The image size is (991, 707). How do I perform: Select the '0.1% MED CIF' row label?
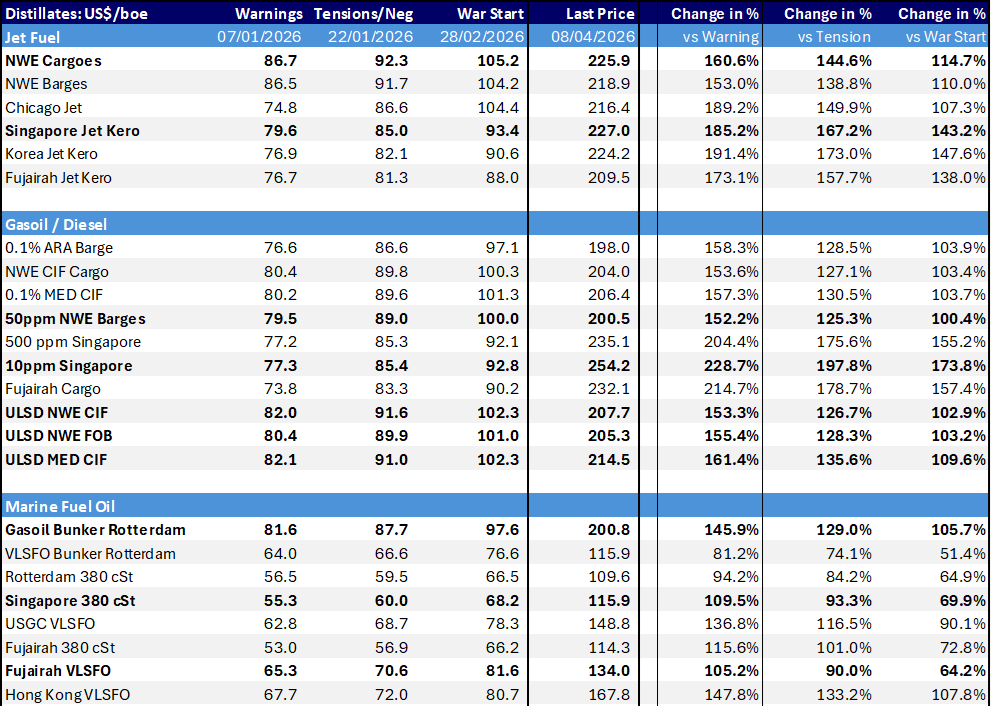pyautogui.click(x=54, y=295)
